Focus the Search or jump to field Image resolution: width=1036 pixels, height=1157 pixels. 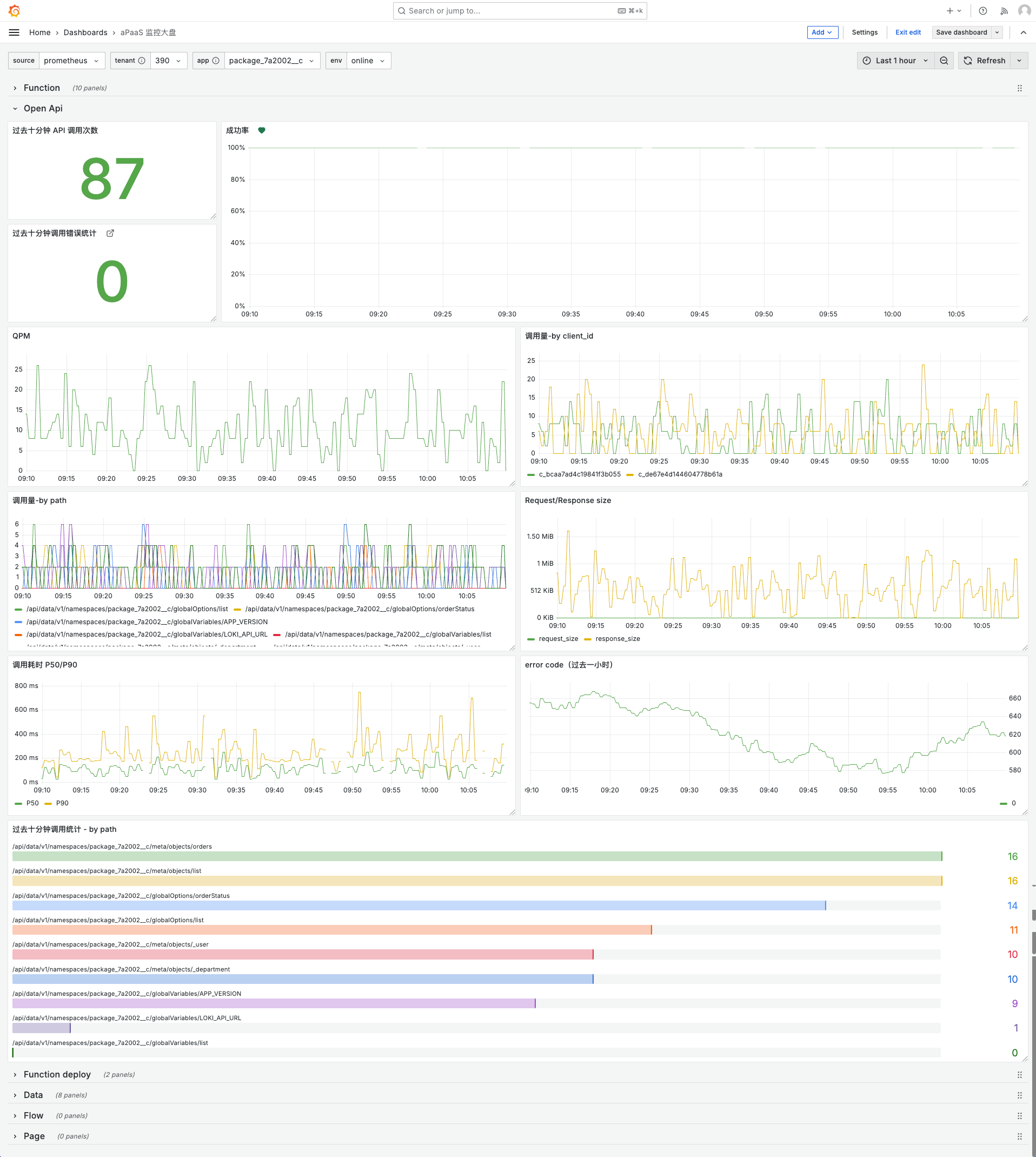click(x=520, y=11)
